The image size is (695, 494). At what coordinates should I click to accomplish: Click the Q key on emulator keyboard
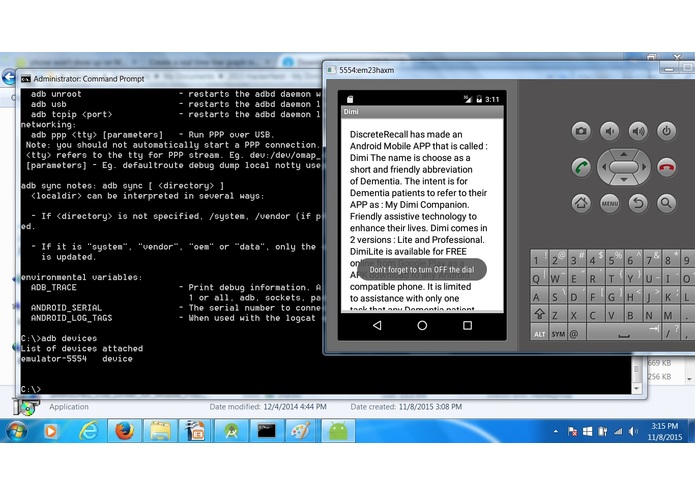coord(538,279)
